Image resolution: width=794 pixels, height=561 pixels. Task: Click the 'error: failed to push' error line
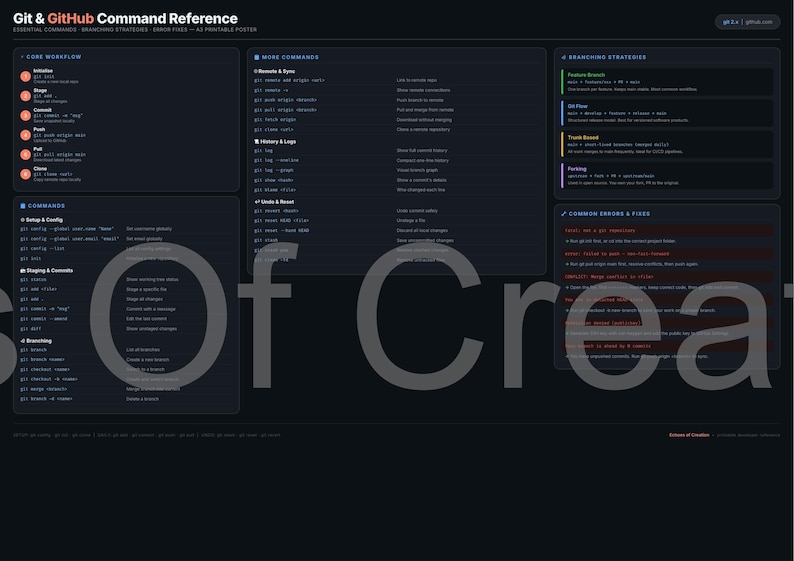tap(617, 254)
